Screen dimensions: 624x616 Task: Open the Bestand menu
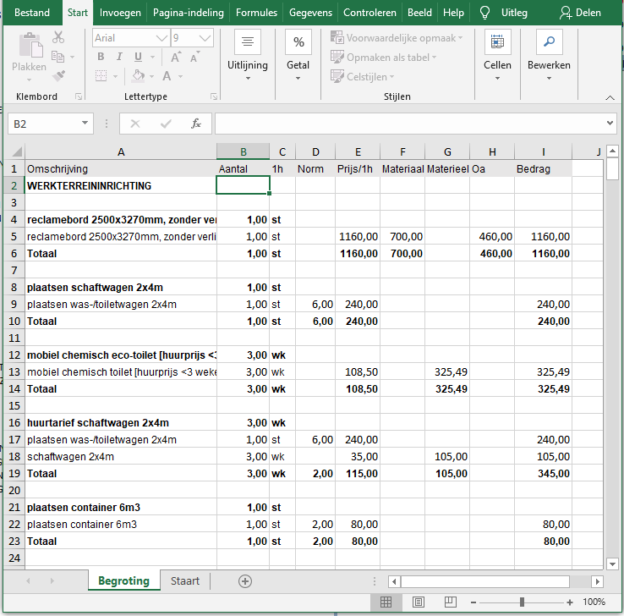tap(32, 13)
